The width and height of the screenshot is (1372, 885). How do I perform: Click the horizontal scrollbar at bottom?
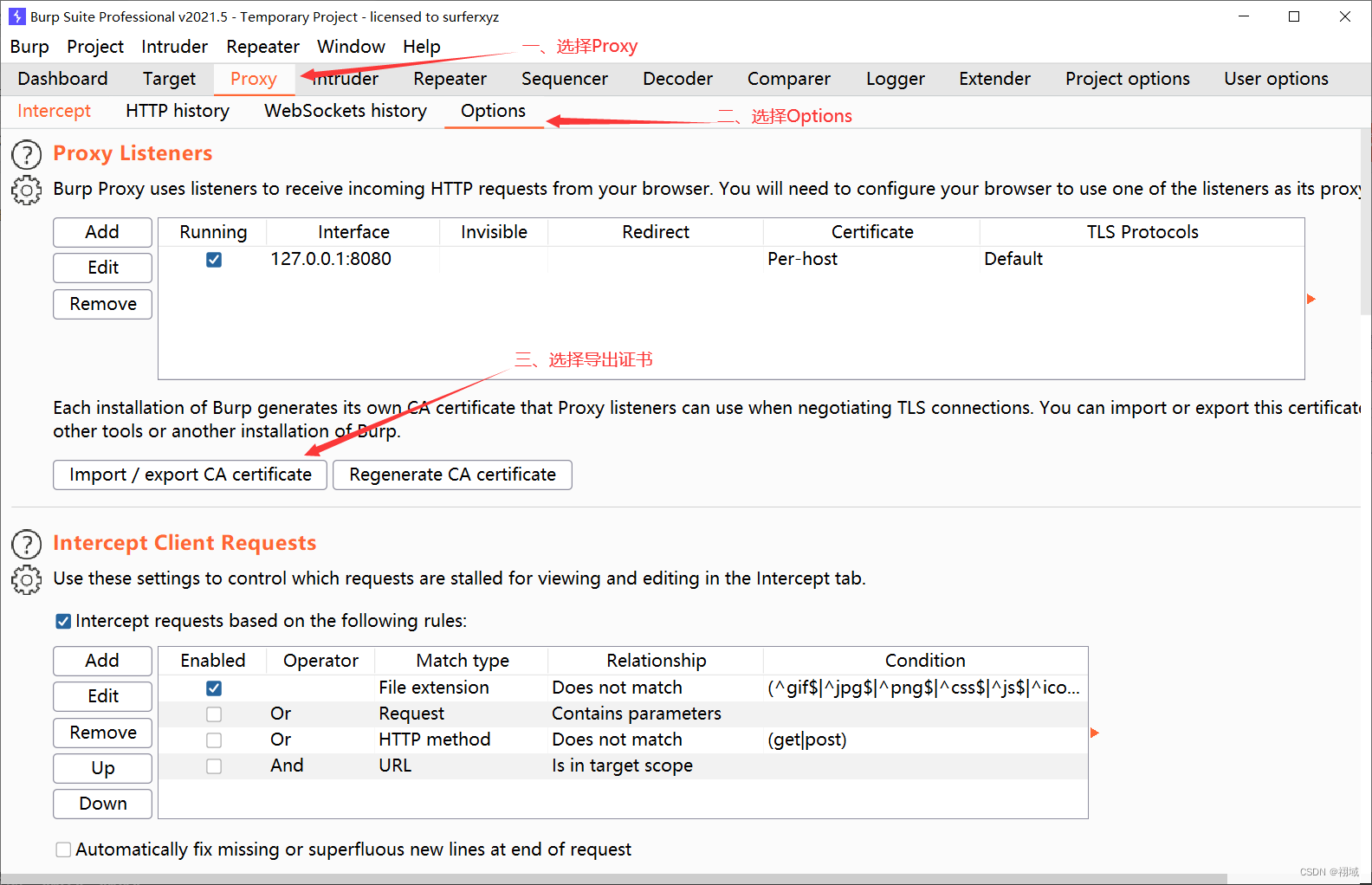point(614,879)
